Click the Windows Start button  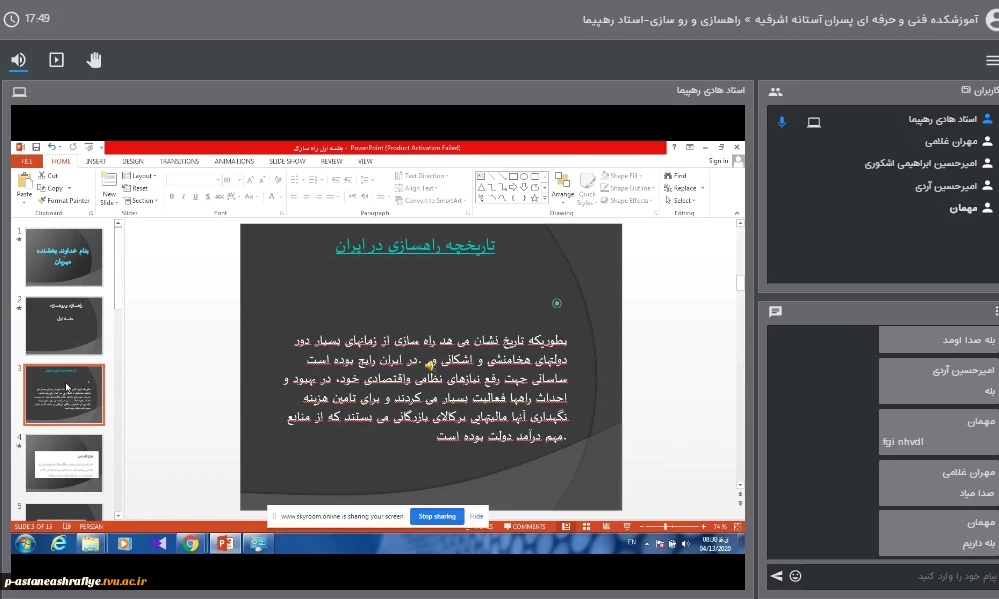coord(25,544)
